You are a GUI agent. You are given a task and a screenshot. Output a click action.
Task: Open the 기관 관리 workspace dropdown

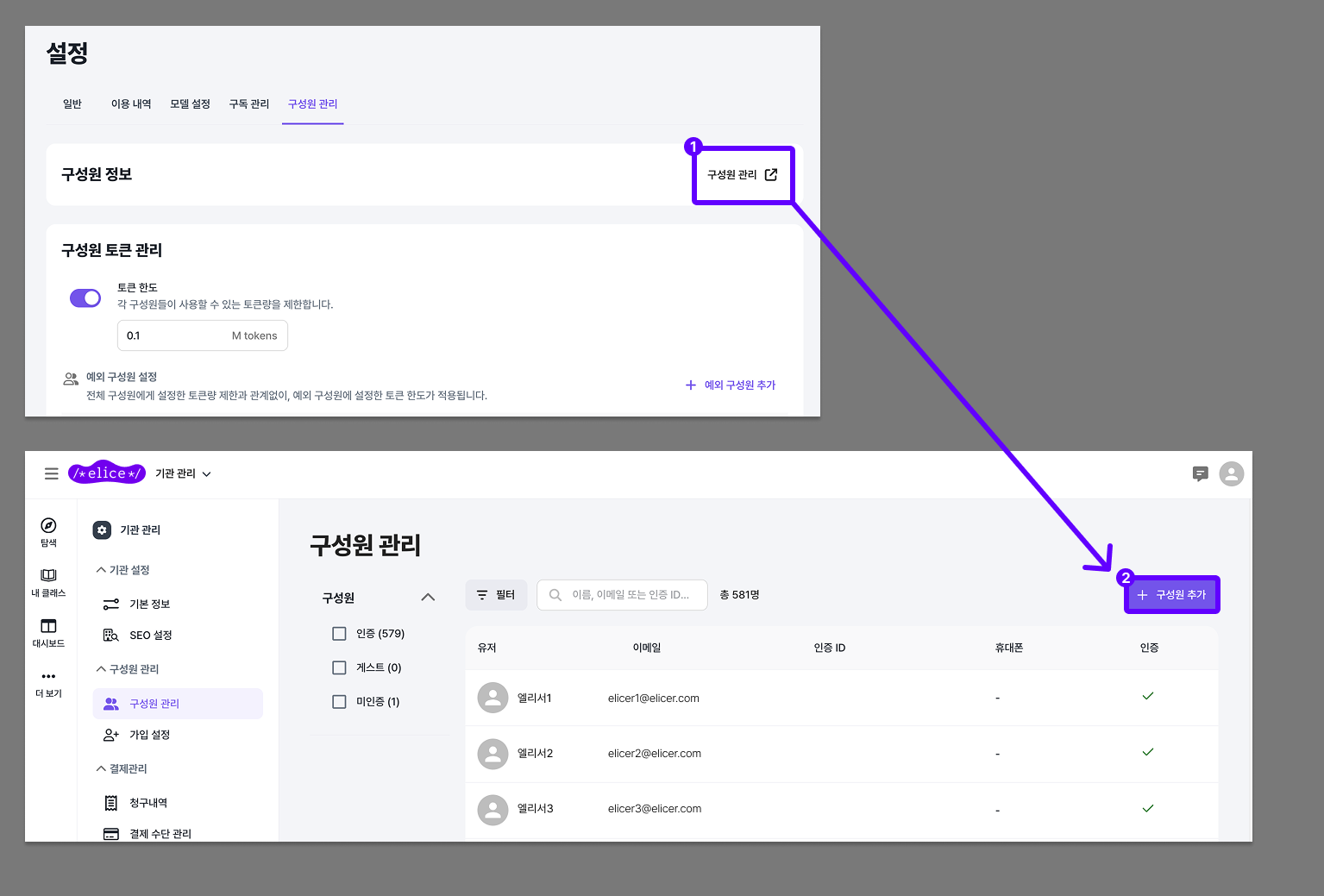pyautogui.click(x=181, y=473)
